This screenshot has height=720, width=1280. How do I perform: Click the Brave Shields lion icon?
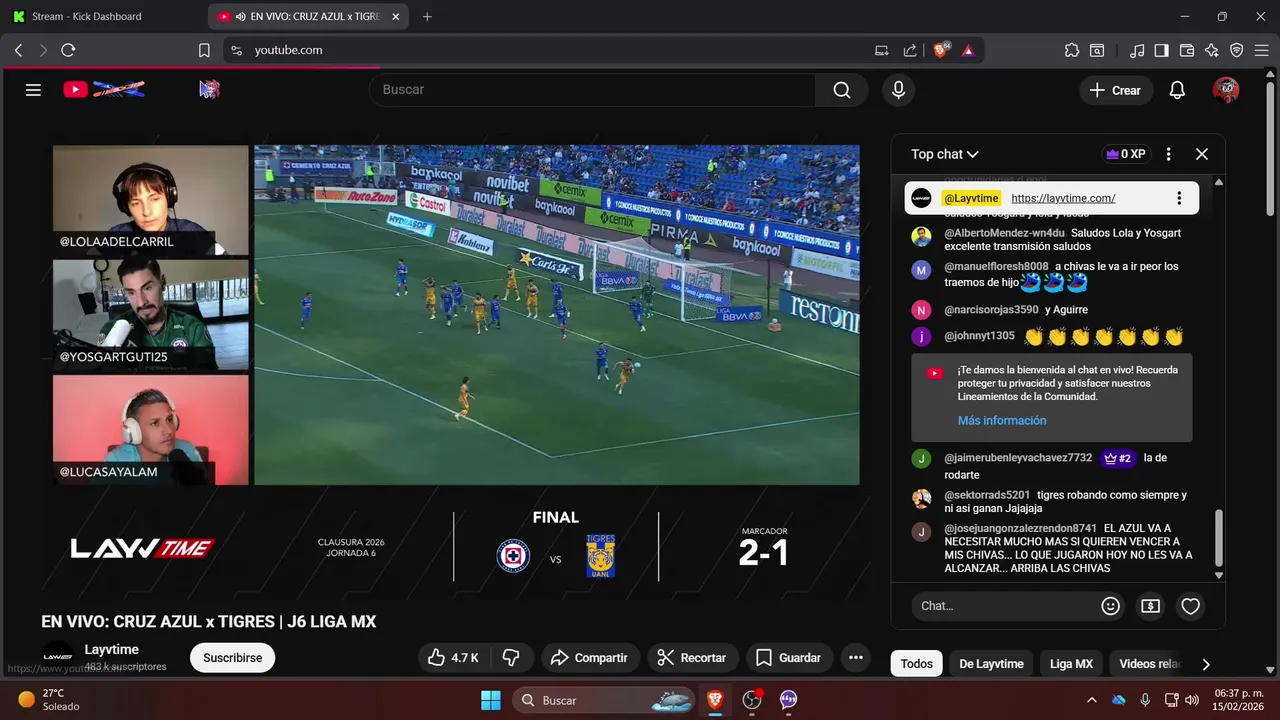point(940,50)
